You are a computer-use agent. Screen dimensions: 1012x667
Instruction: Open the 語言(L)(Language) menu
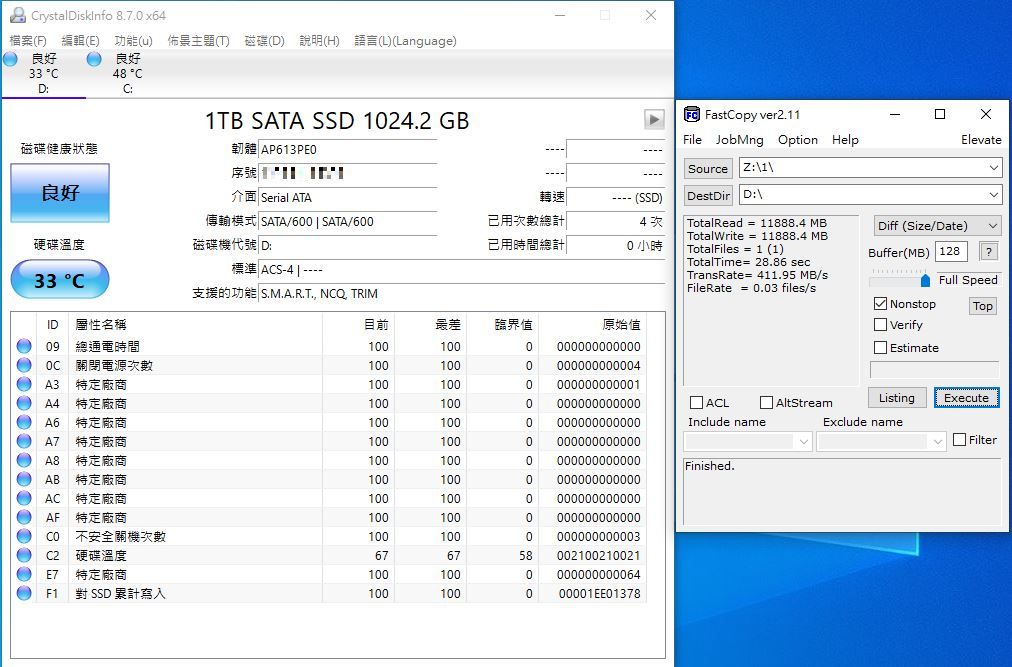click(405, 41)
